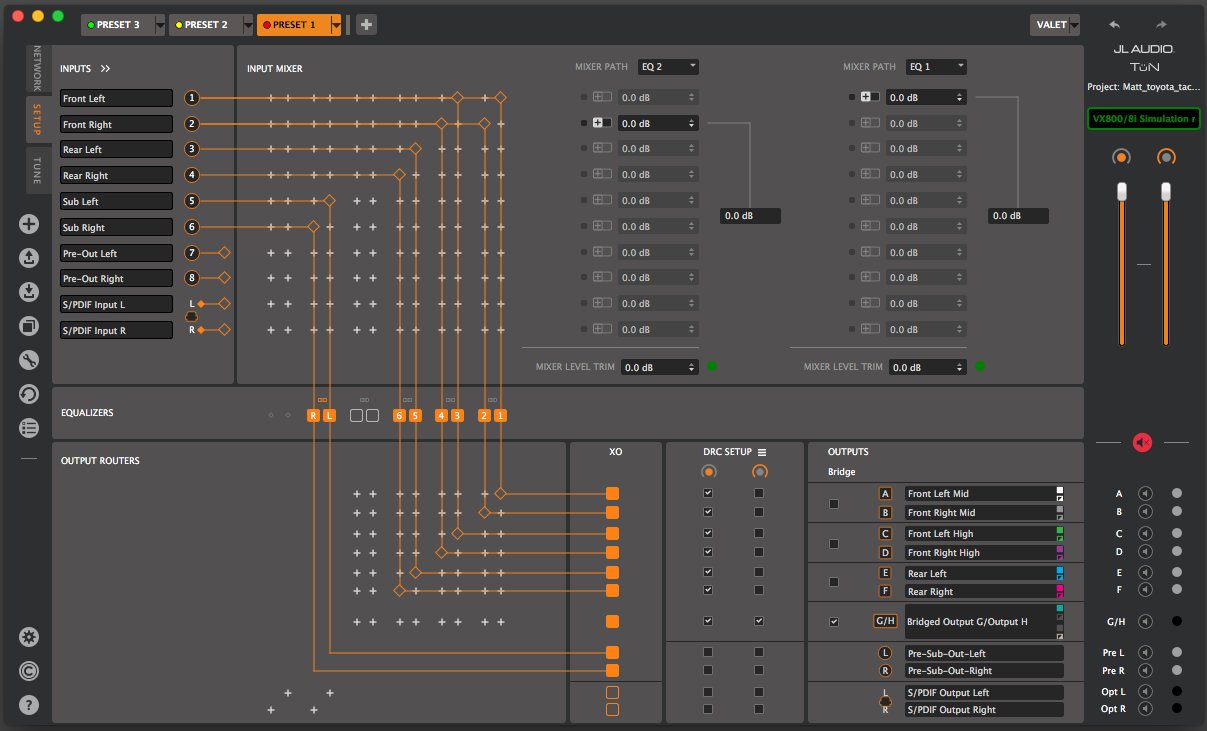Adjust the EQ 1 mixer level trim stepper
1207x731 pixels.
click(958, 367)
